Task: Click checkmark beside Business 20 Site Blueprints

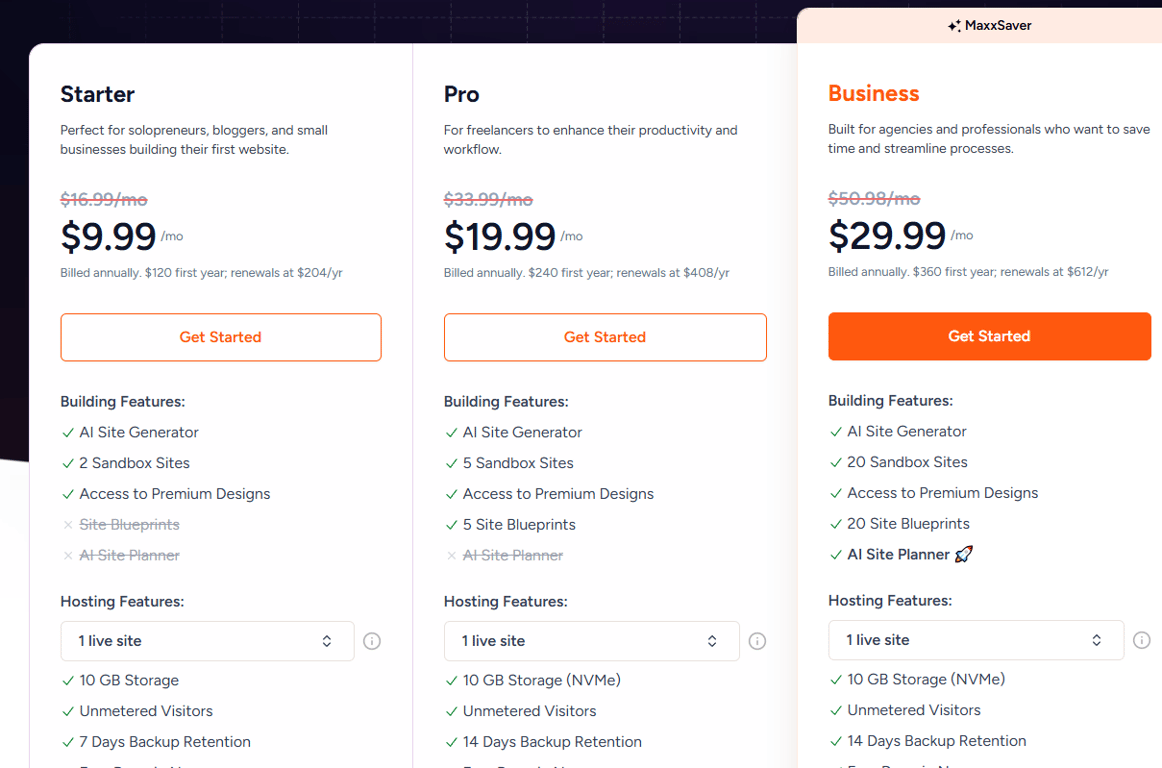Action: pos(836,524)
